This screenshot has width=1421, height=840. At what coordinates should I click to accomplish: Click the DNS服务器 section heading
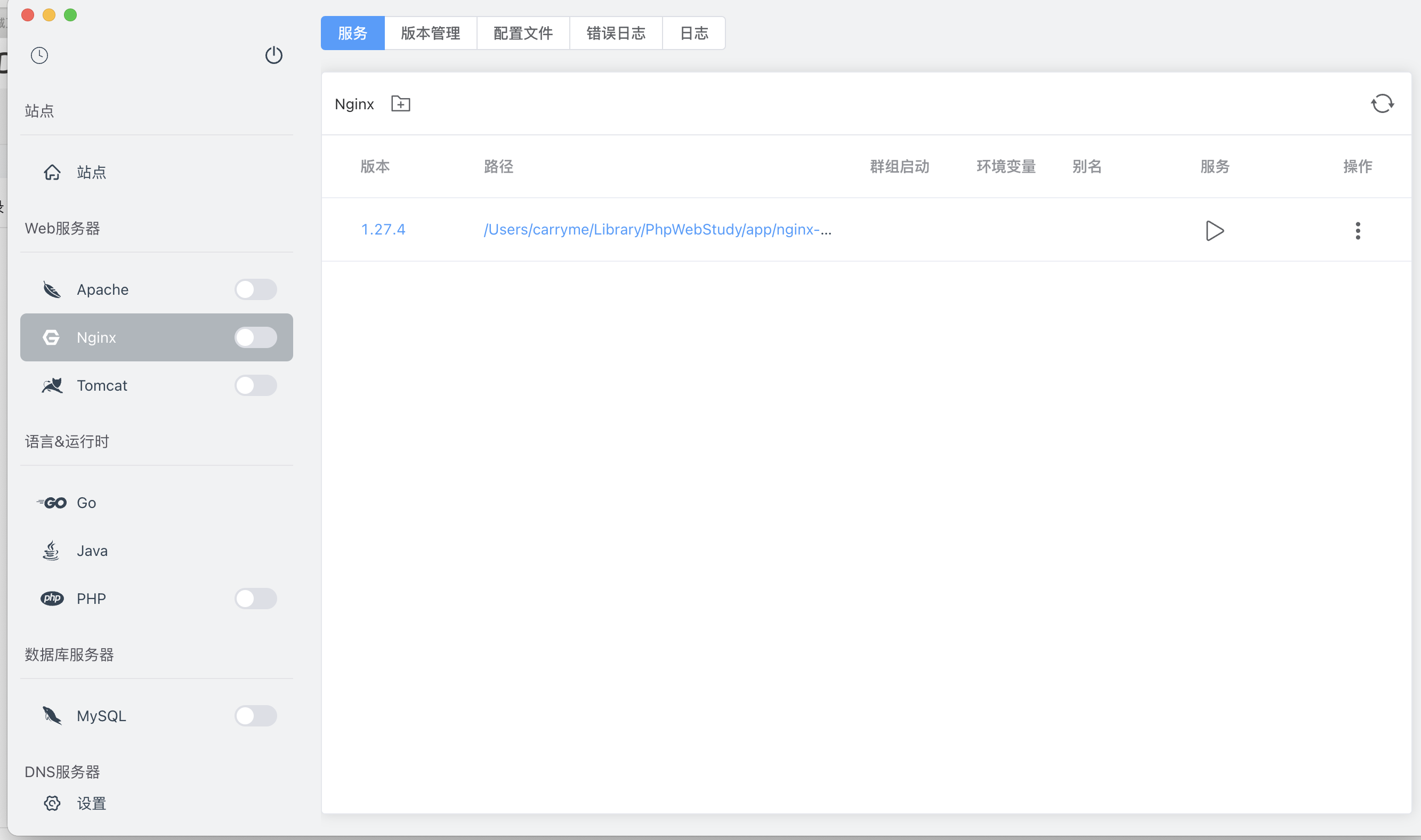tap(62, 771)
